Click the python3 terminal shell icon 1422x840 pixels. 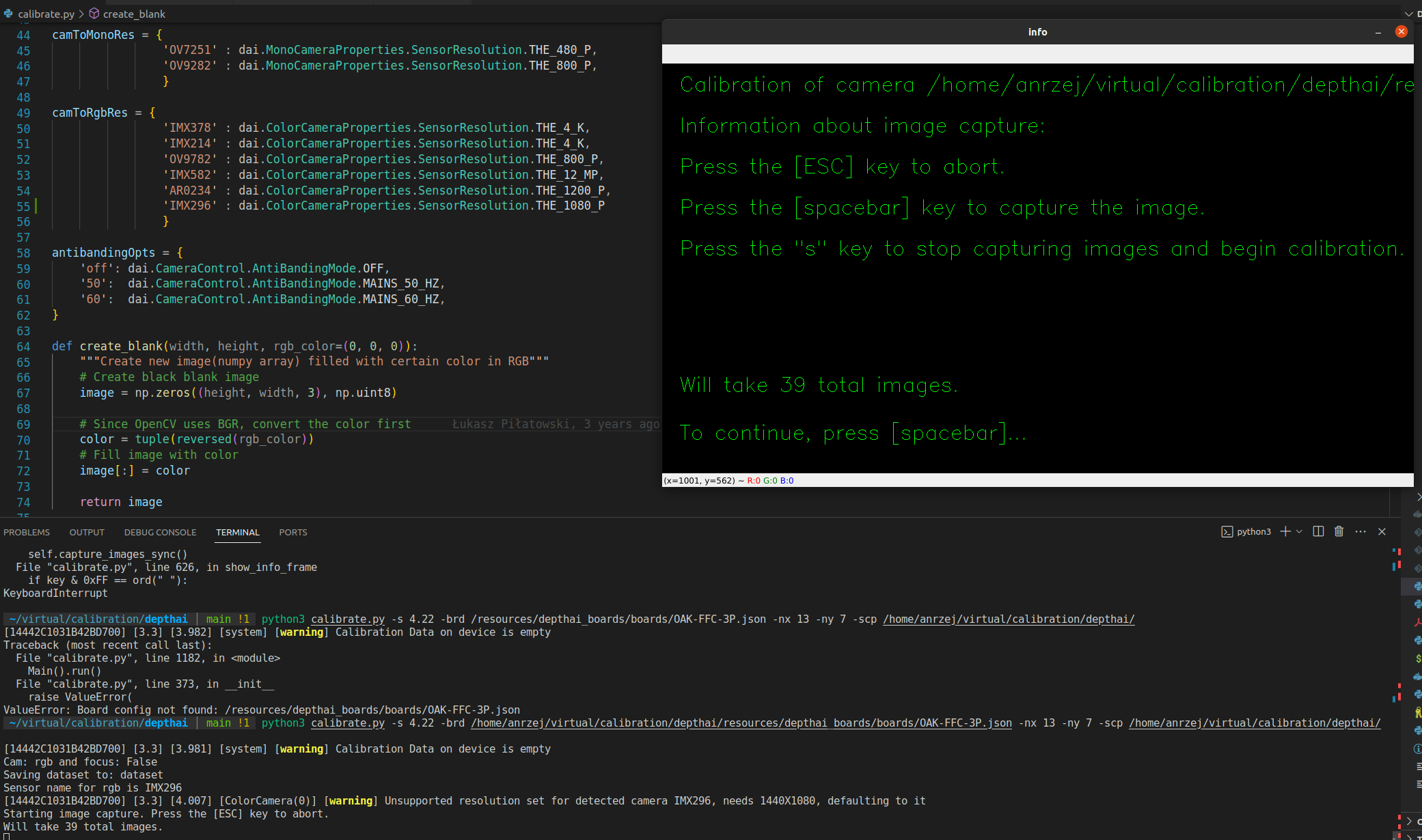click(1227, 532)
